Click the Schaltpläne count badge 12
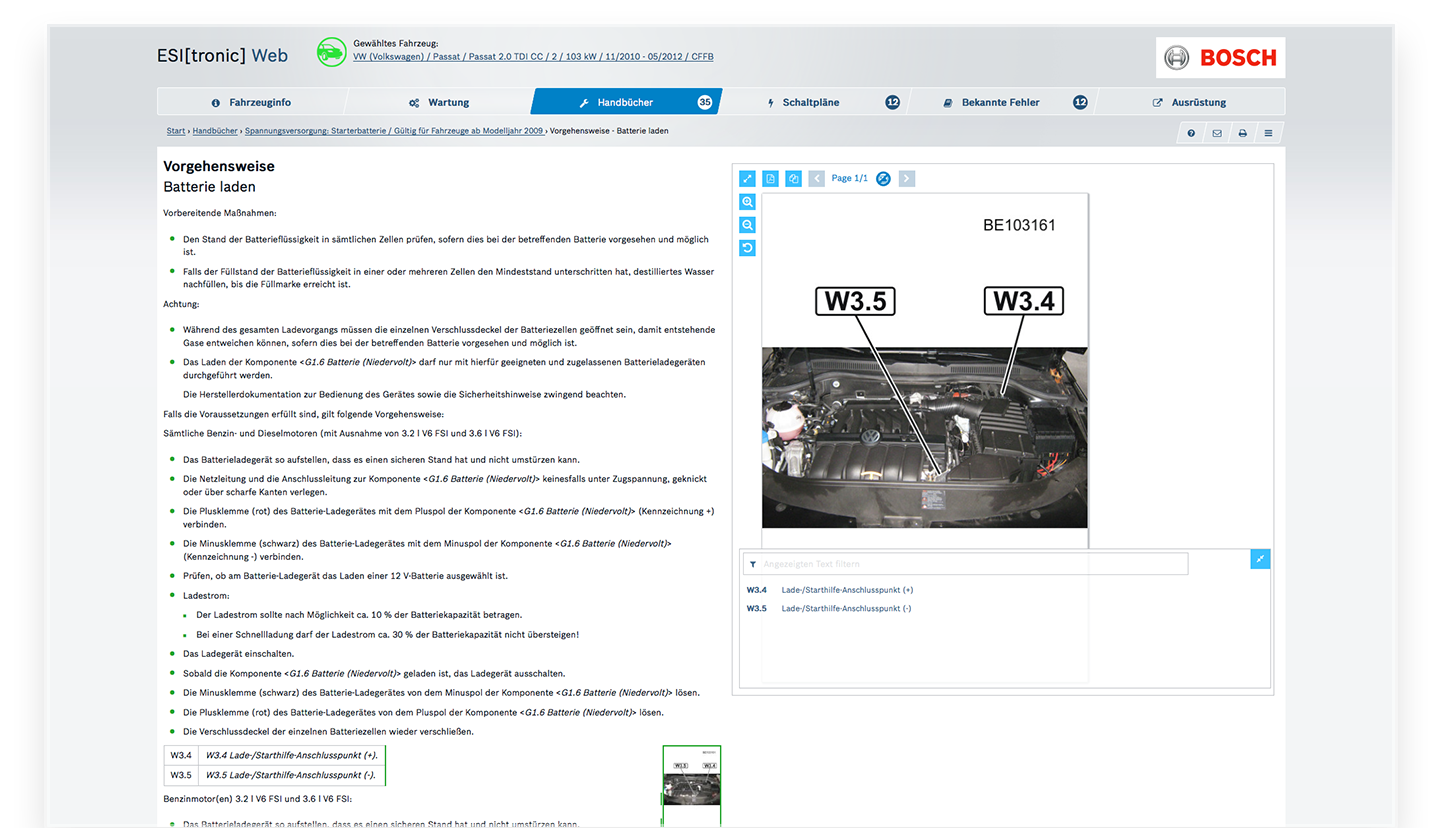 click(x=892, y=102)
